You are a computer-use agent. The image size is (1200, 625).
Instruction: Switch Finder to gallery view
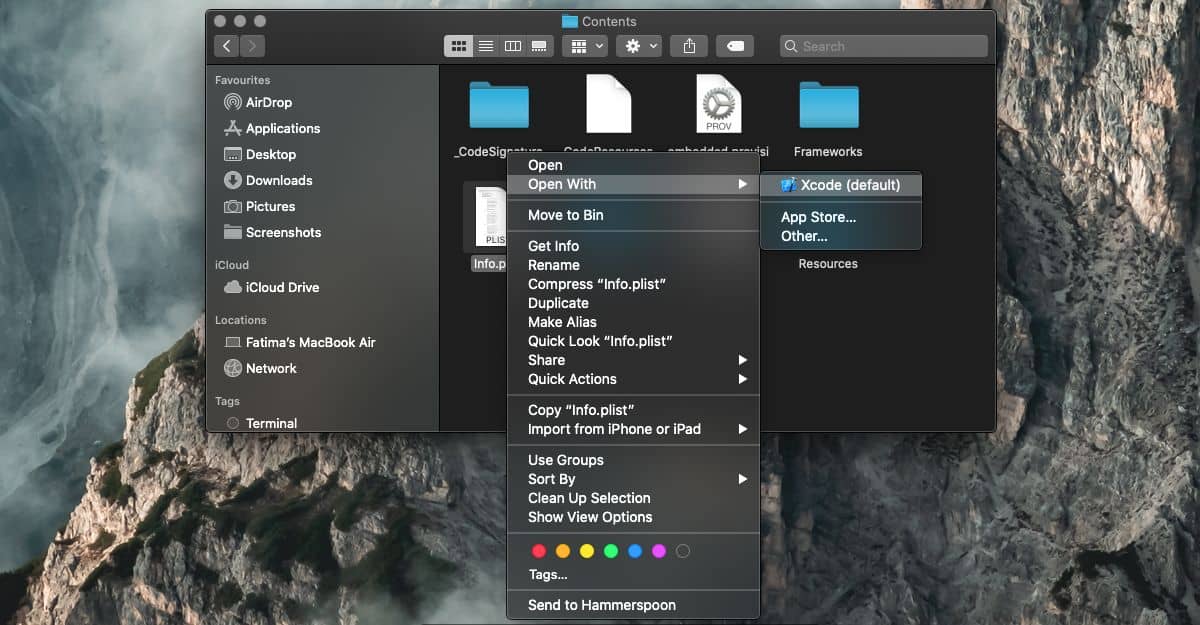coord(540,46)
